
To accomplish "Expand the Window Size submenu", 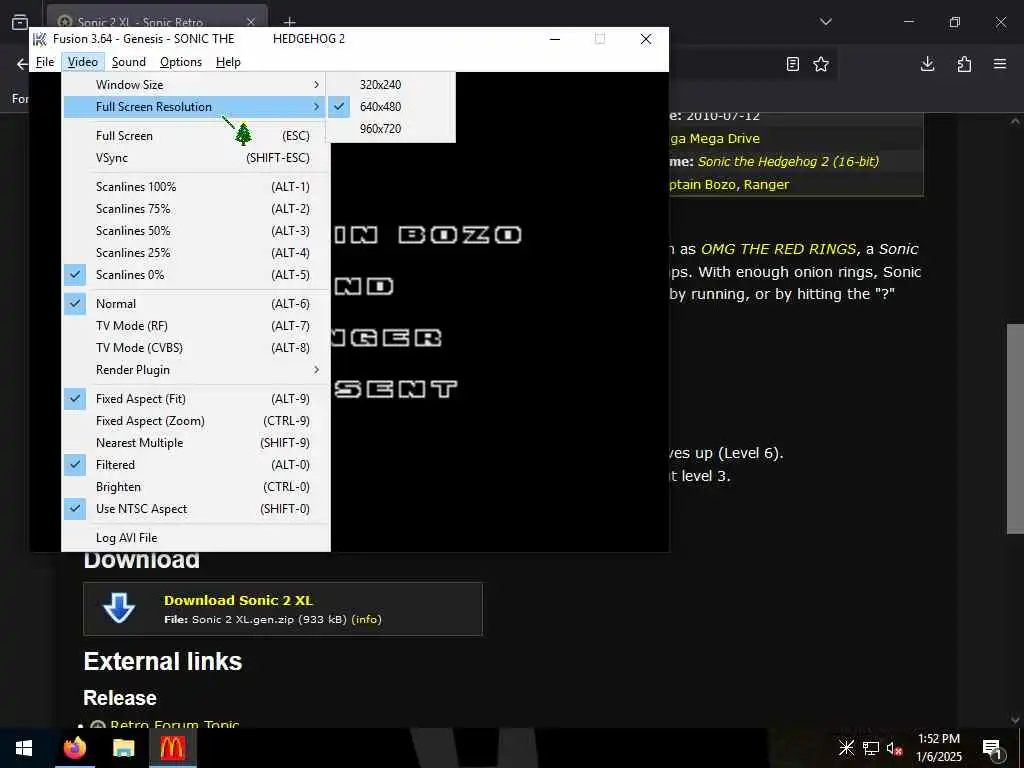I will click(196, 85).
